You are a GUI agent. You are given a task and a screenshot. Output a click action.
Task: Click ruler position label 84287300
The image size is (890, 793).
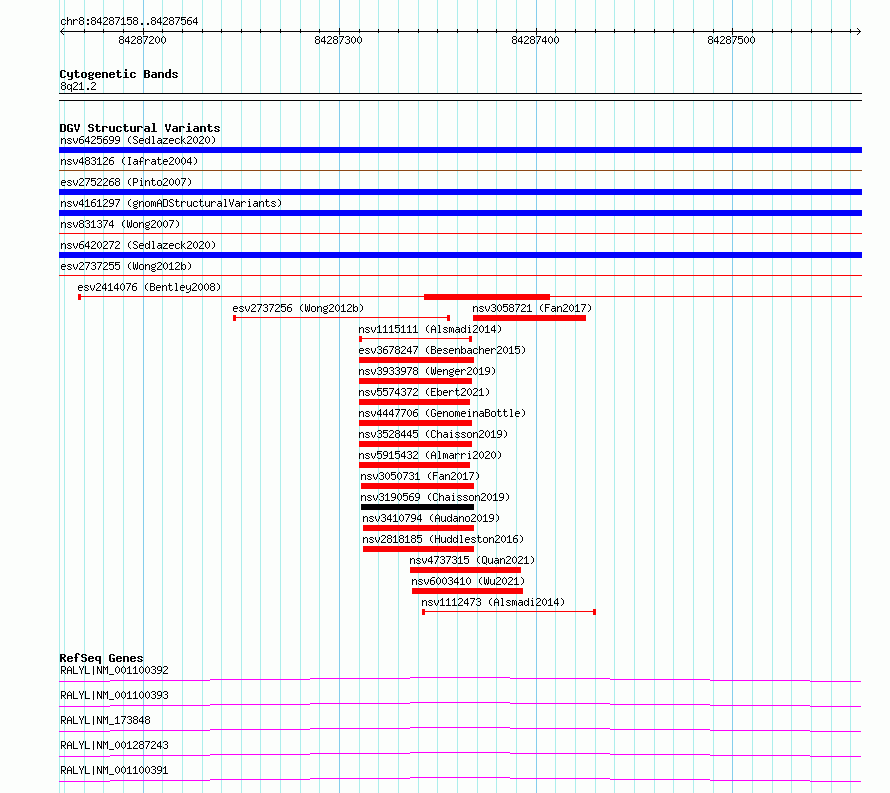[x=338, y=40]
